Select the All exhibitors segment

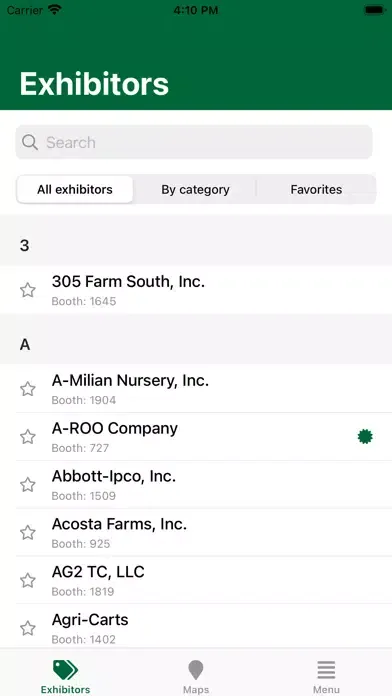[75, 190]
